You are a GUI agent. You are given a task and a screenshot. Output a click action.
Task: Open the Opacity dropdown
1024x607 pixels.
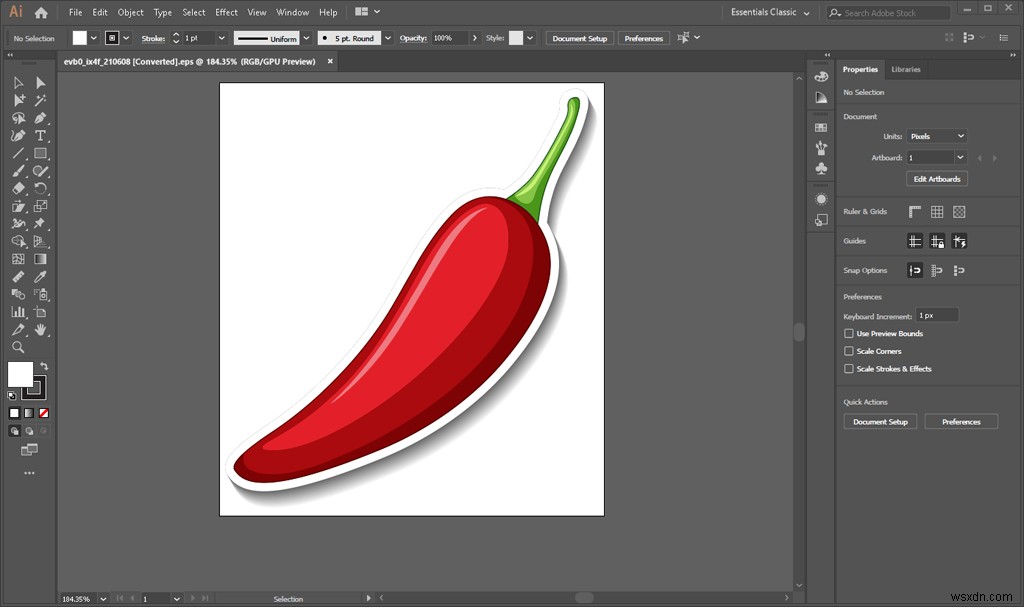(x=474, y=38)
